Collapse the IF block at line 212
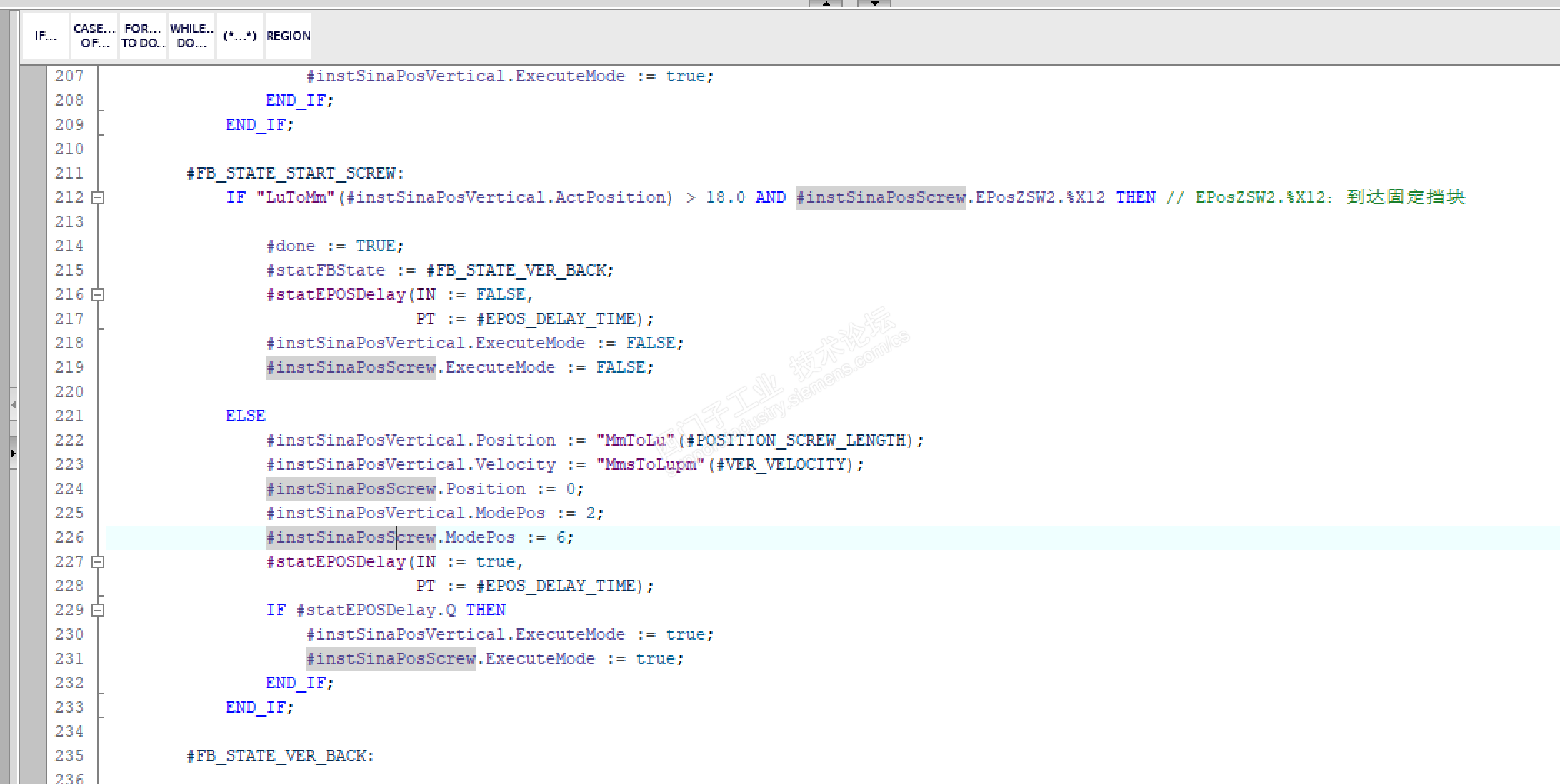Screen dimensions: 1560x784 (x=99, y=198)
